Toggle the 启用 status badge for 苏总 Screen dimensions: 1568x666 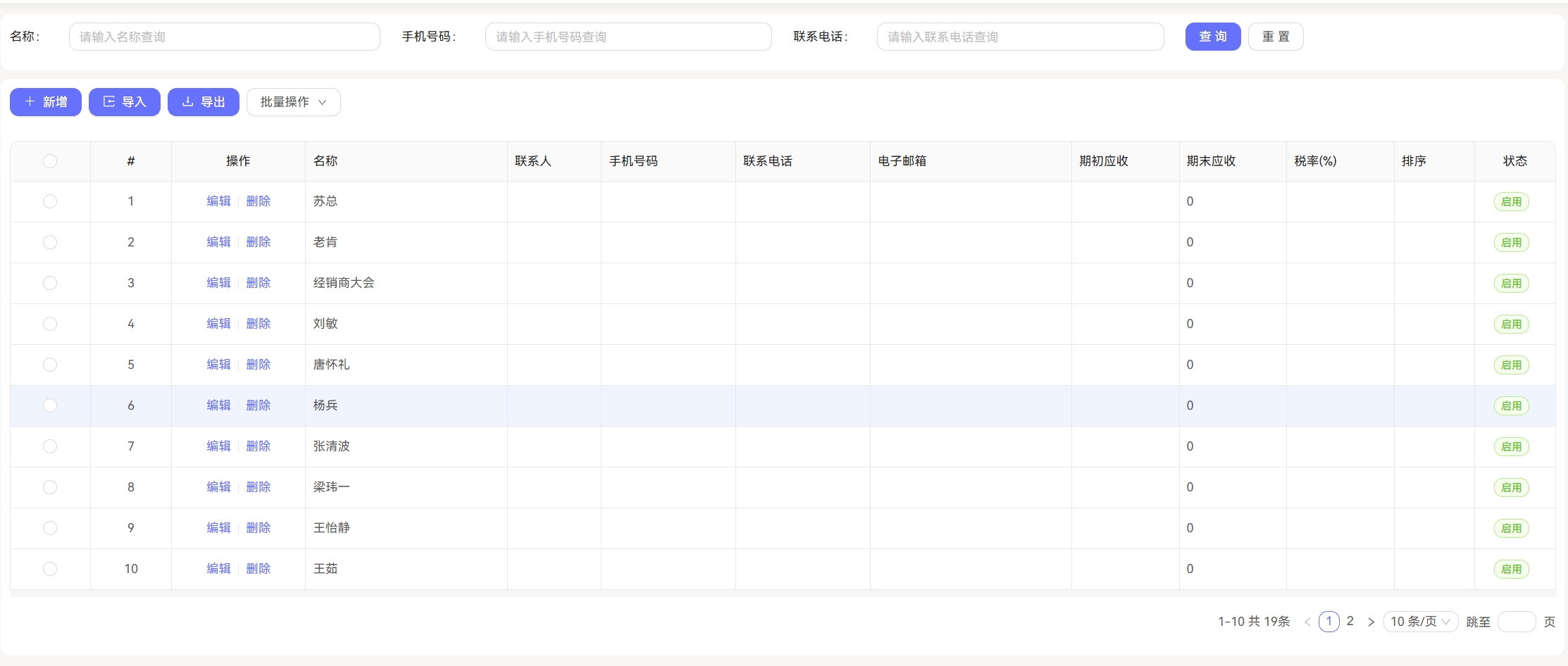tap(1512, 201)
